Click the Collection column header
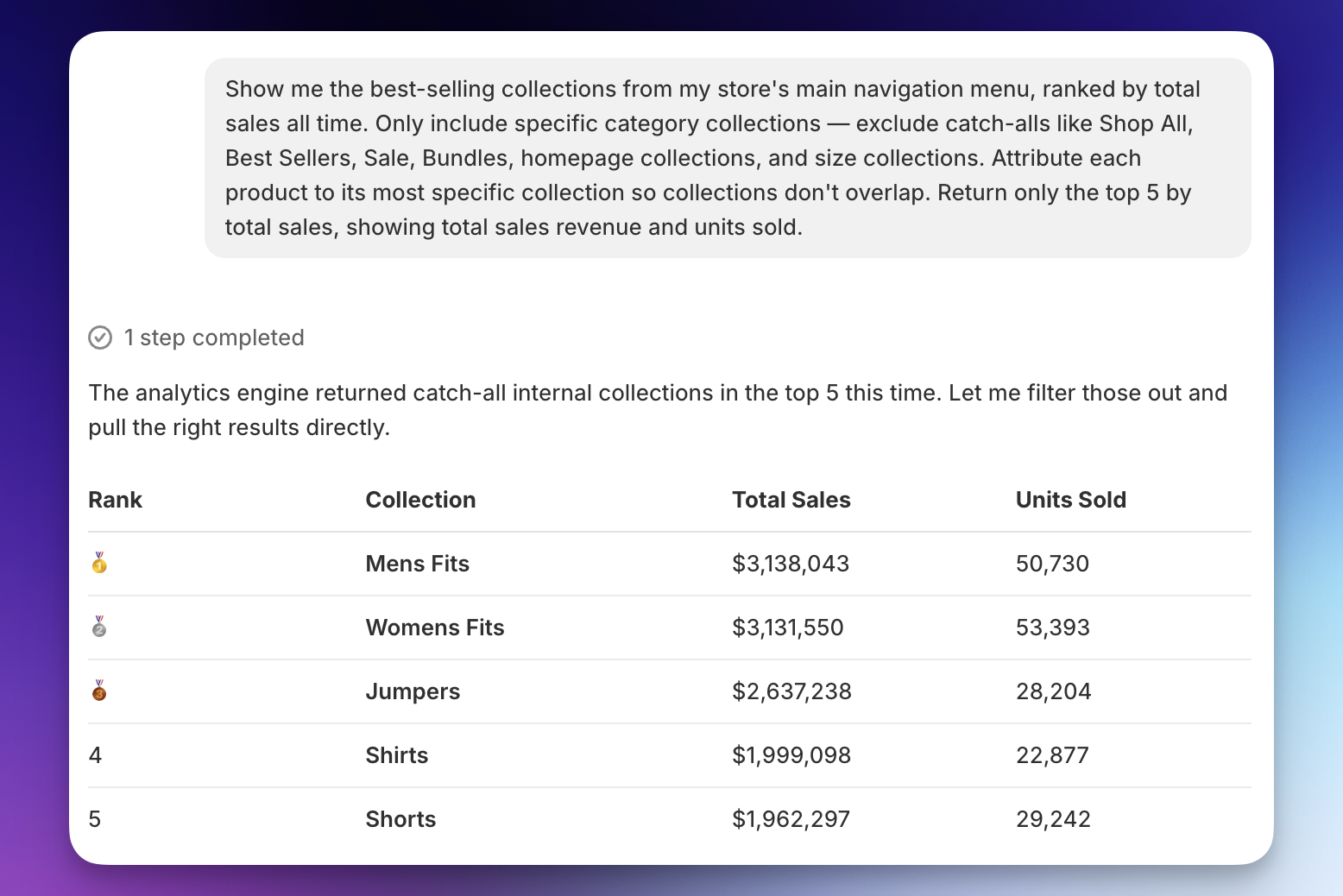The width and height of the screenshot is (1343, 896). (420, 500)
